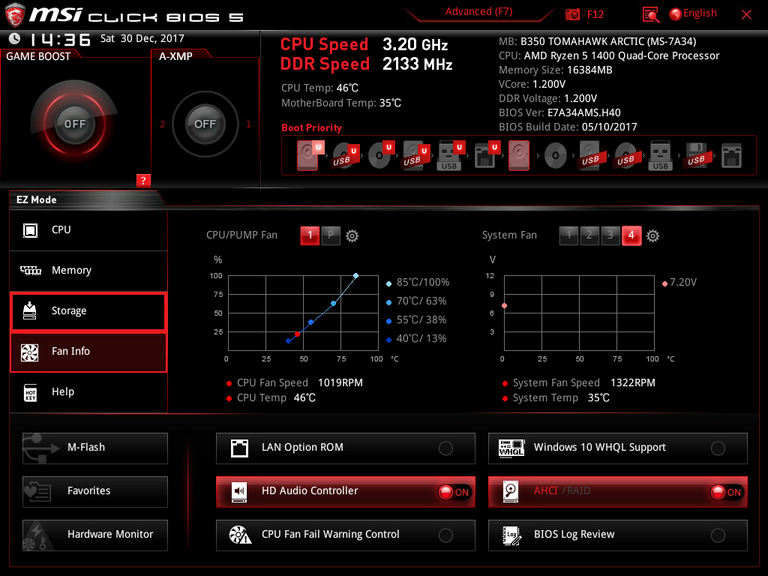768x576 pixels.
Task: Open the Help section
Action: tap(89, 392)
